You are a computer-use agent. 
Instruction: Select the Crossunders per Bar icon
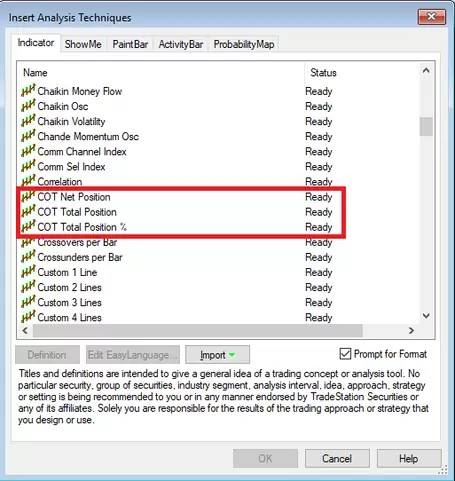[28, 257]
